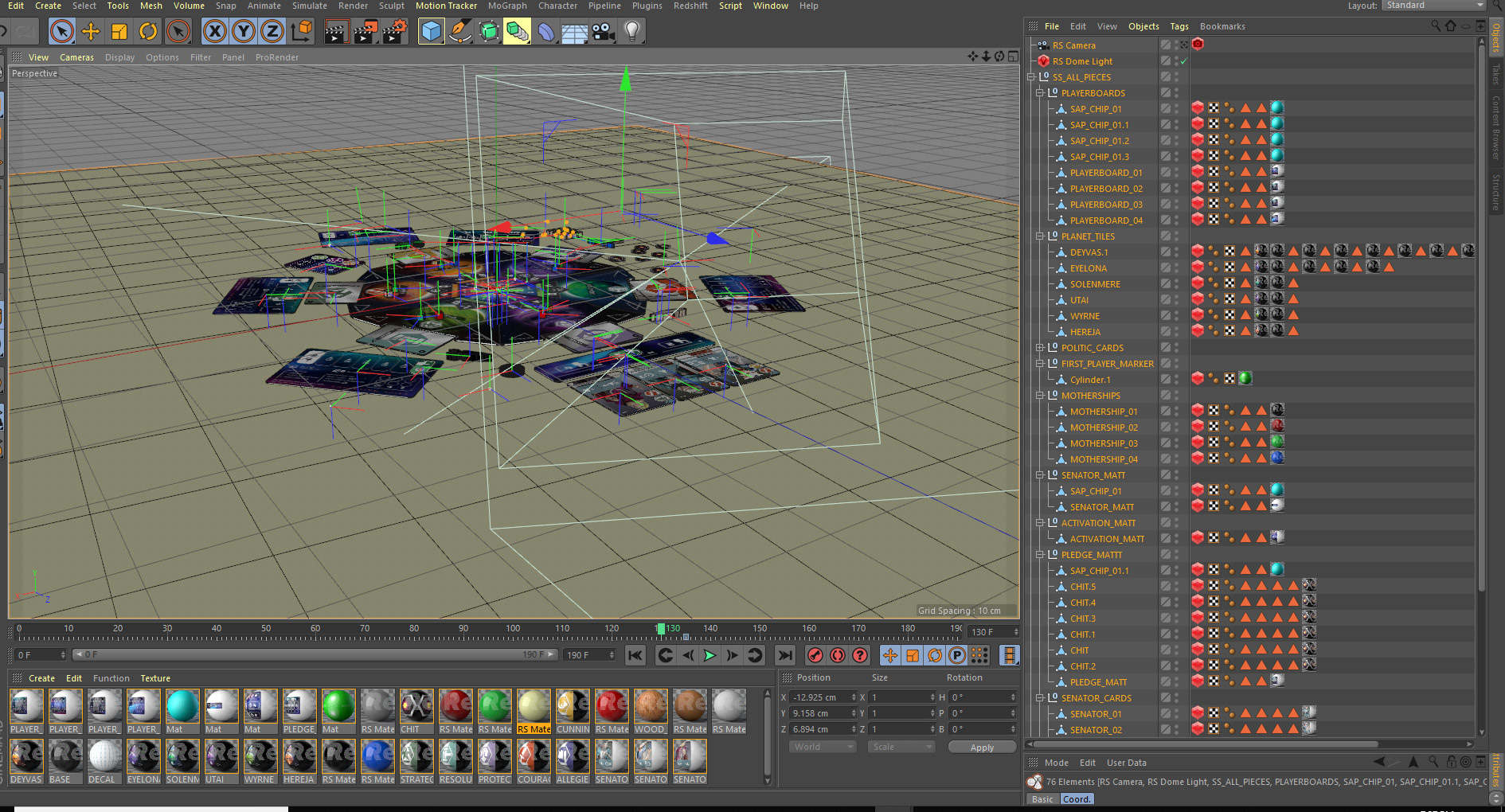Click the timeline film strip layout icon
The width and height of the screenshot is (1505, 812).
tap(1010, 655)
